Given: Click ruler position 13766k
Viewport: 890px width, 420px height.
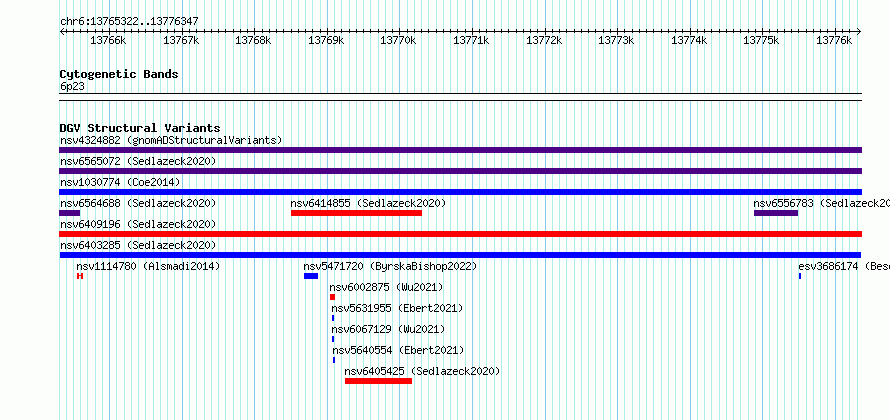Looking at the screenshot, I should click(108, 40).
